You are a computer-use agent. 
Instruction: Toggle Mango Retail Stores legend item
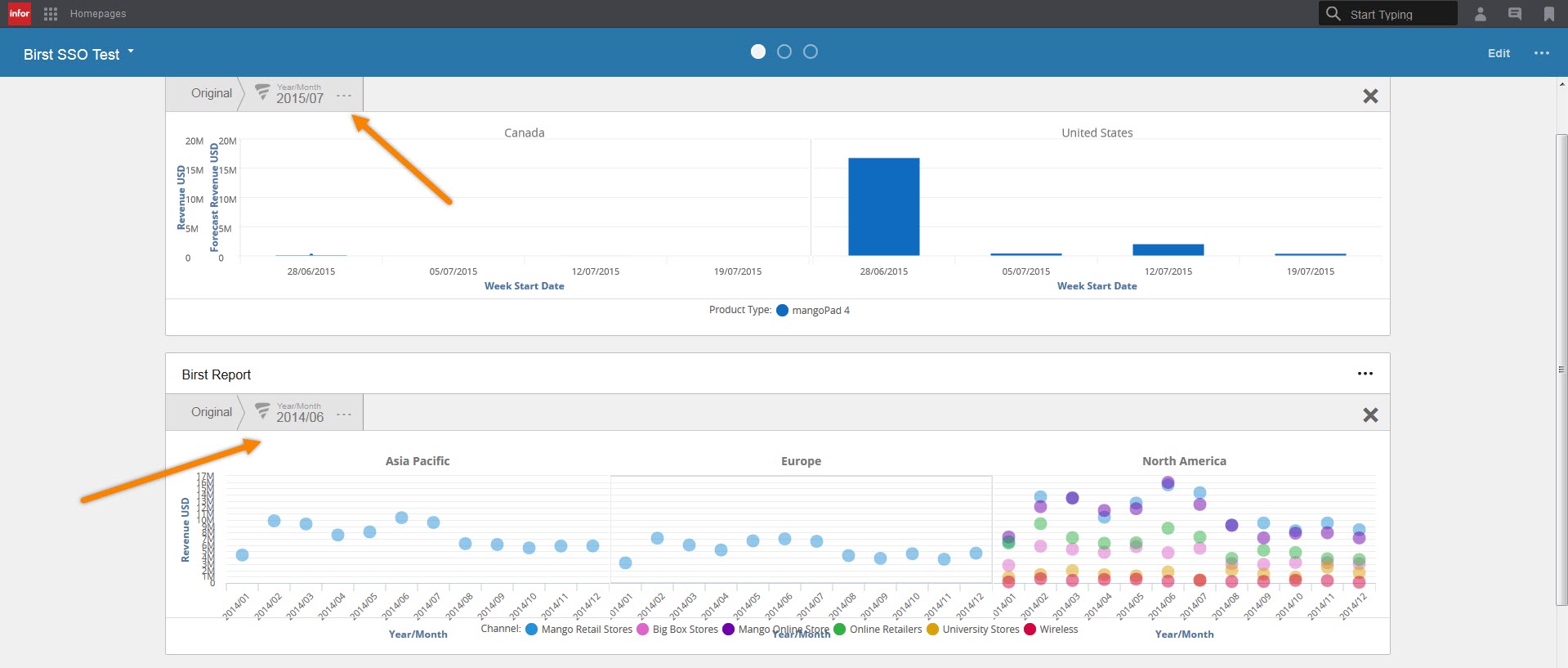[579, 630]
